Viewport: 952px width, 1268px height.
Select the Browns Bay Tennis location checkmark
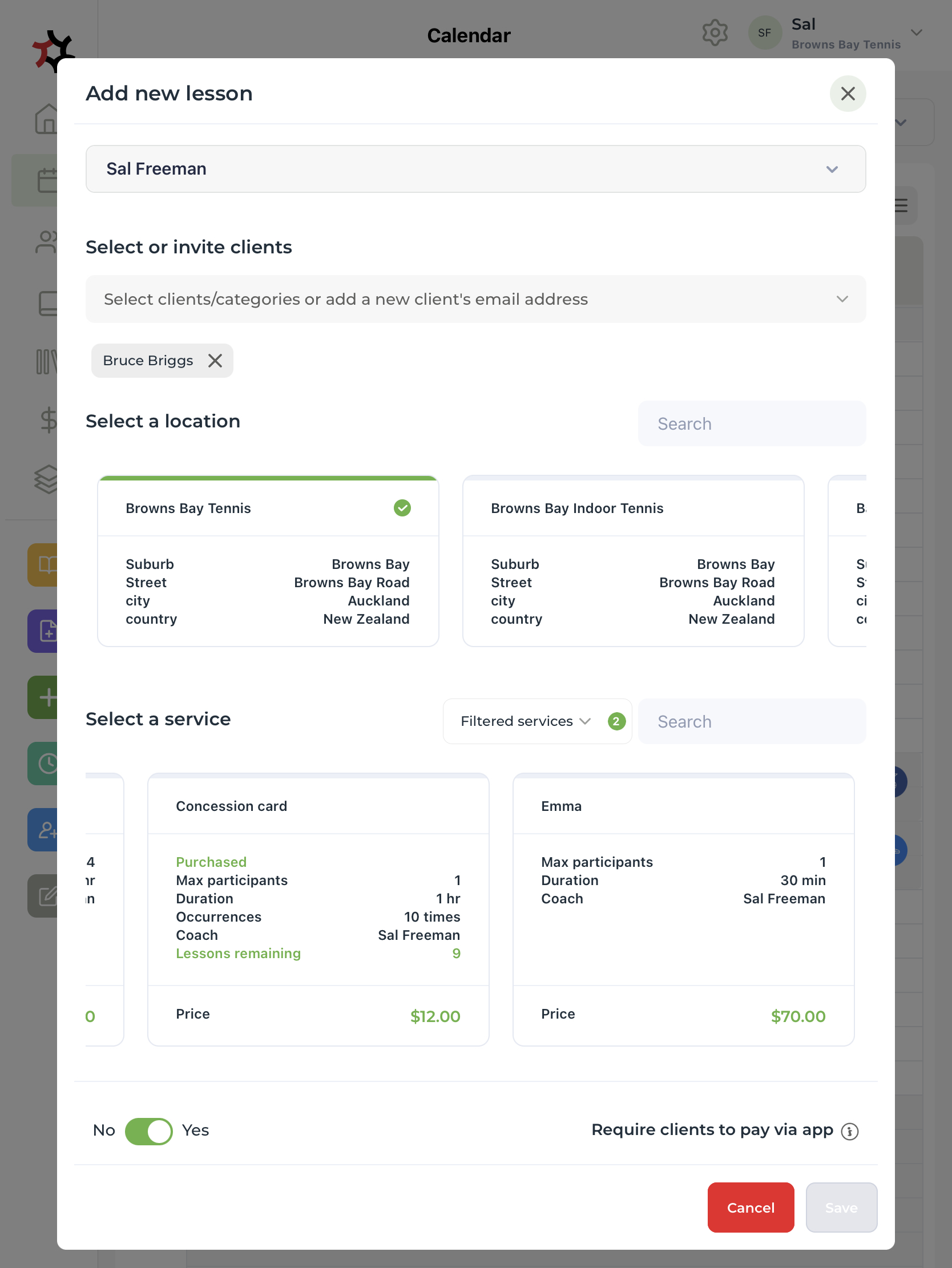point(402,508)
